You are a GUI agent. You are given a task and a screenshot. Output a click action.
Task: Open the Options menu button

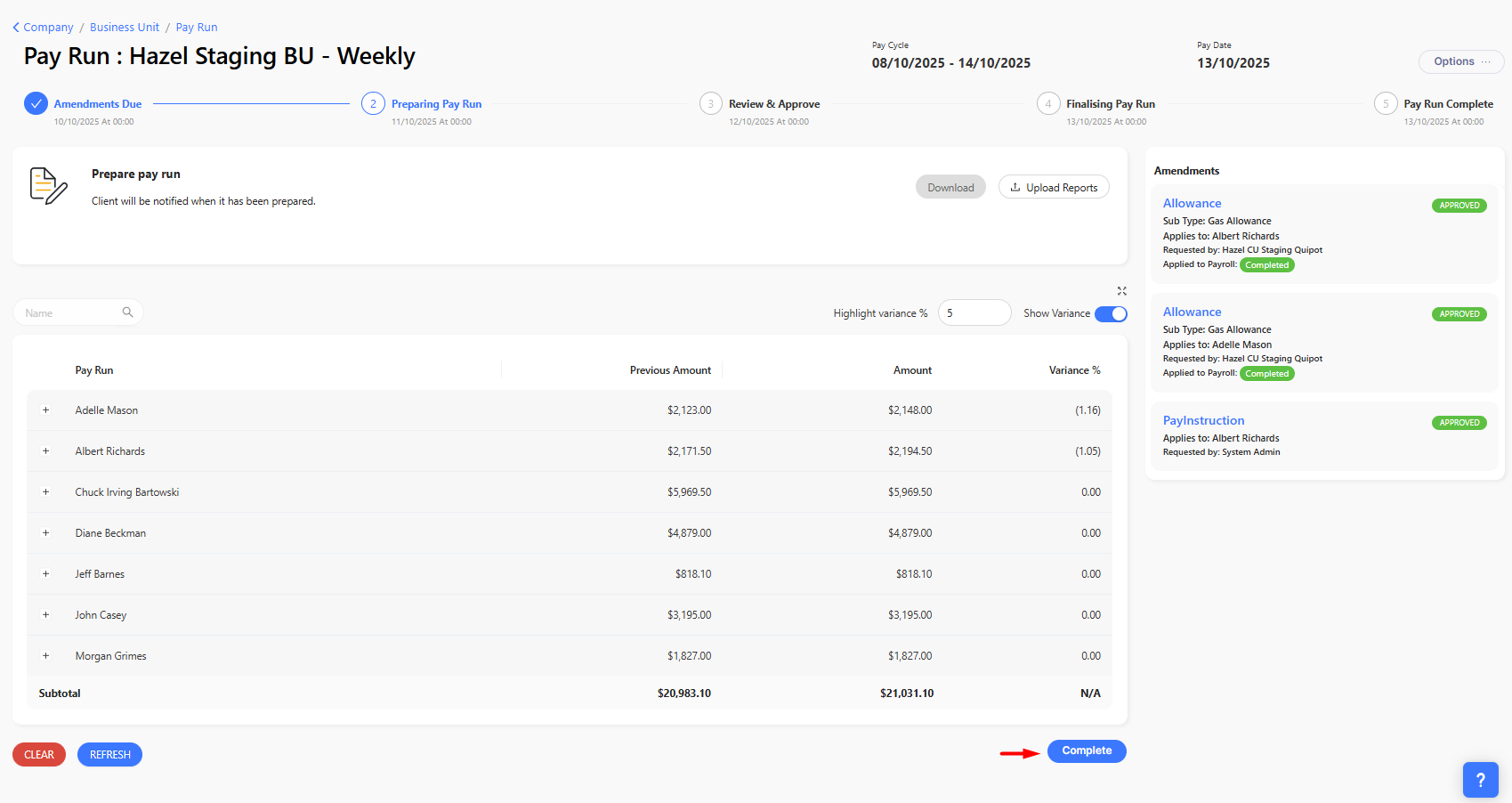[x=1461, y=61]
